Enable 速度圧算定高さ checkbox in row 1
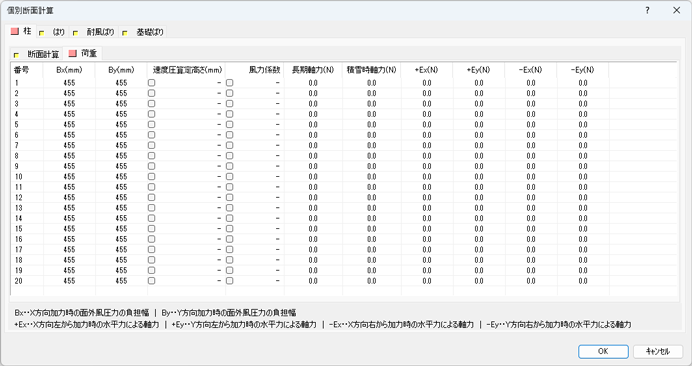 click(x=151, y=83)
